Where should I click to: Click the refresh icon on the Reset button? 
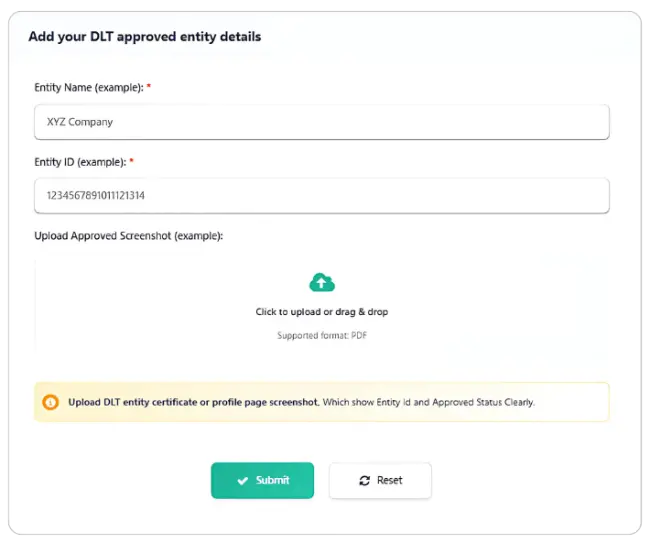(365, 481)
